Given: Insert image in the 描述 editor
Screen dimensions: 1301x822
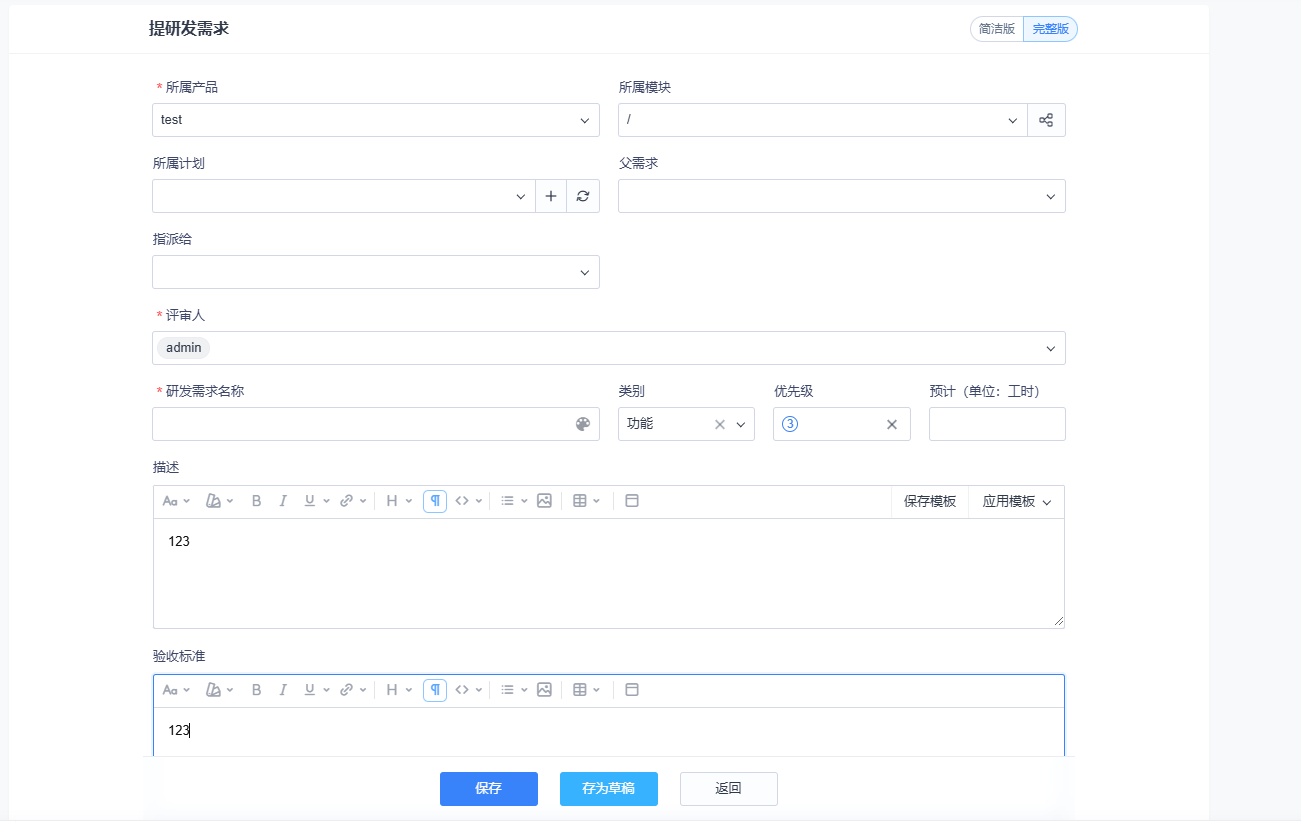Looking at the screenshot, I should (x=544, y=501).
